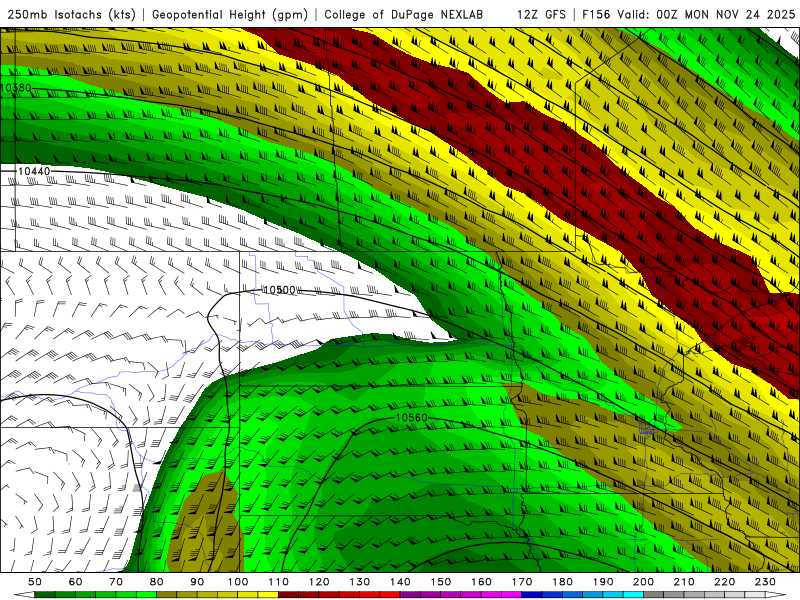Click the "250mb Isotachs (kts)" title text
This screenshot has width=800, height=600.
71,15
